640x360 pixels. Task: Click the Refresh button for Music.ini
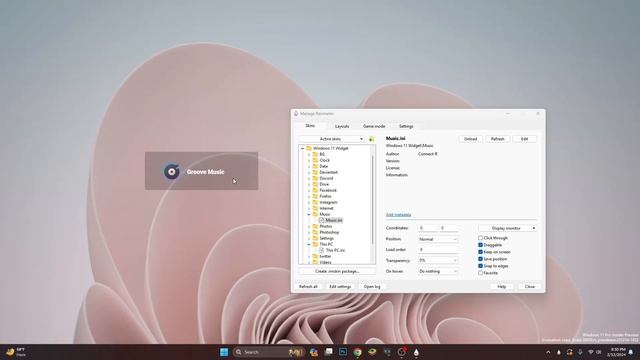[498, 139]
